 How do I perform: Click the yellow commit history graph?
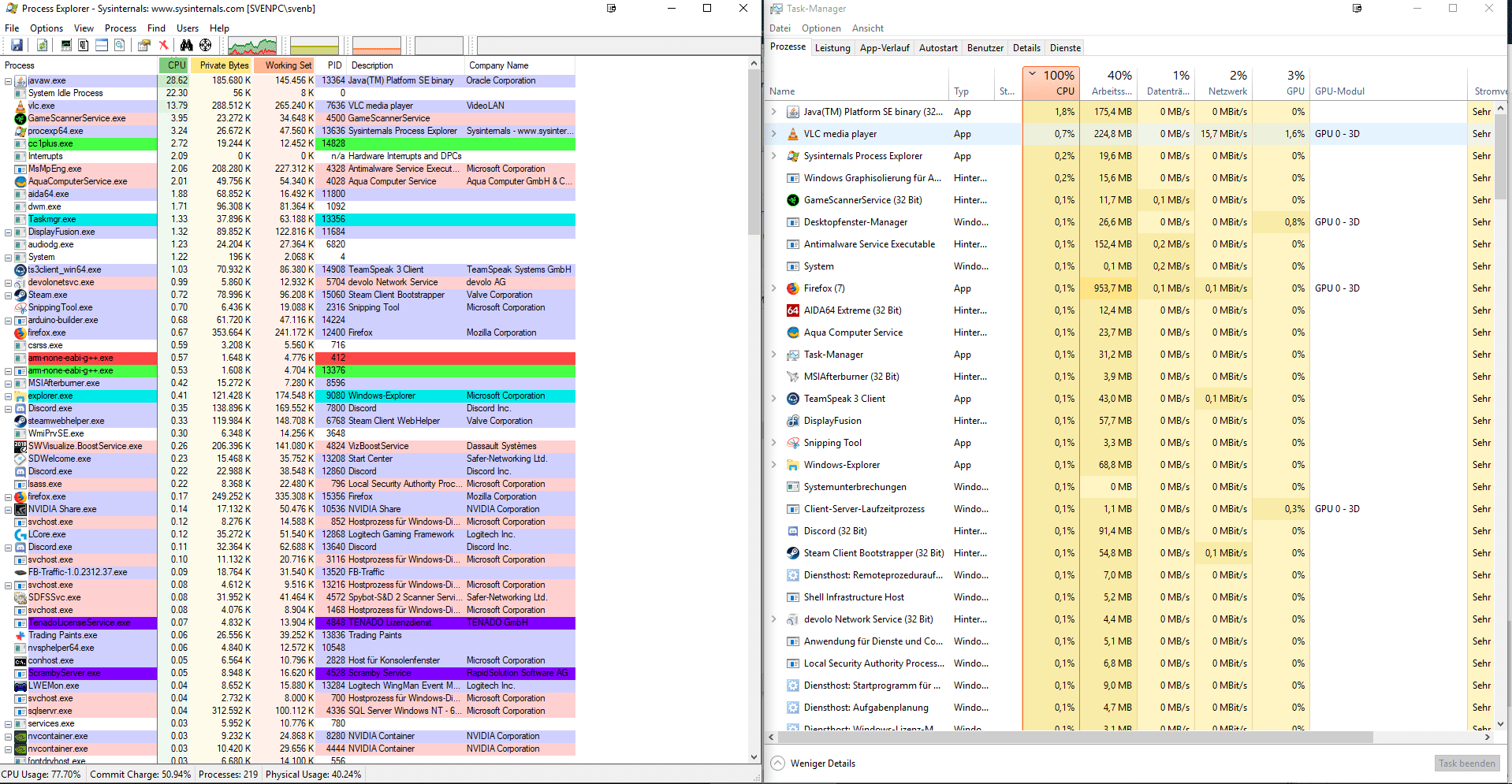pos(314,46)
